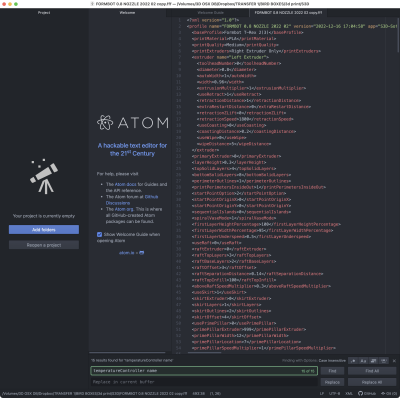Click the printQuality Medium line
Viewport: 400px width, 398px height.
235,45
